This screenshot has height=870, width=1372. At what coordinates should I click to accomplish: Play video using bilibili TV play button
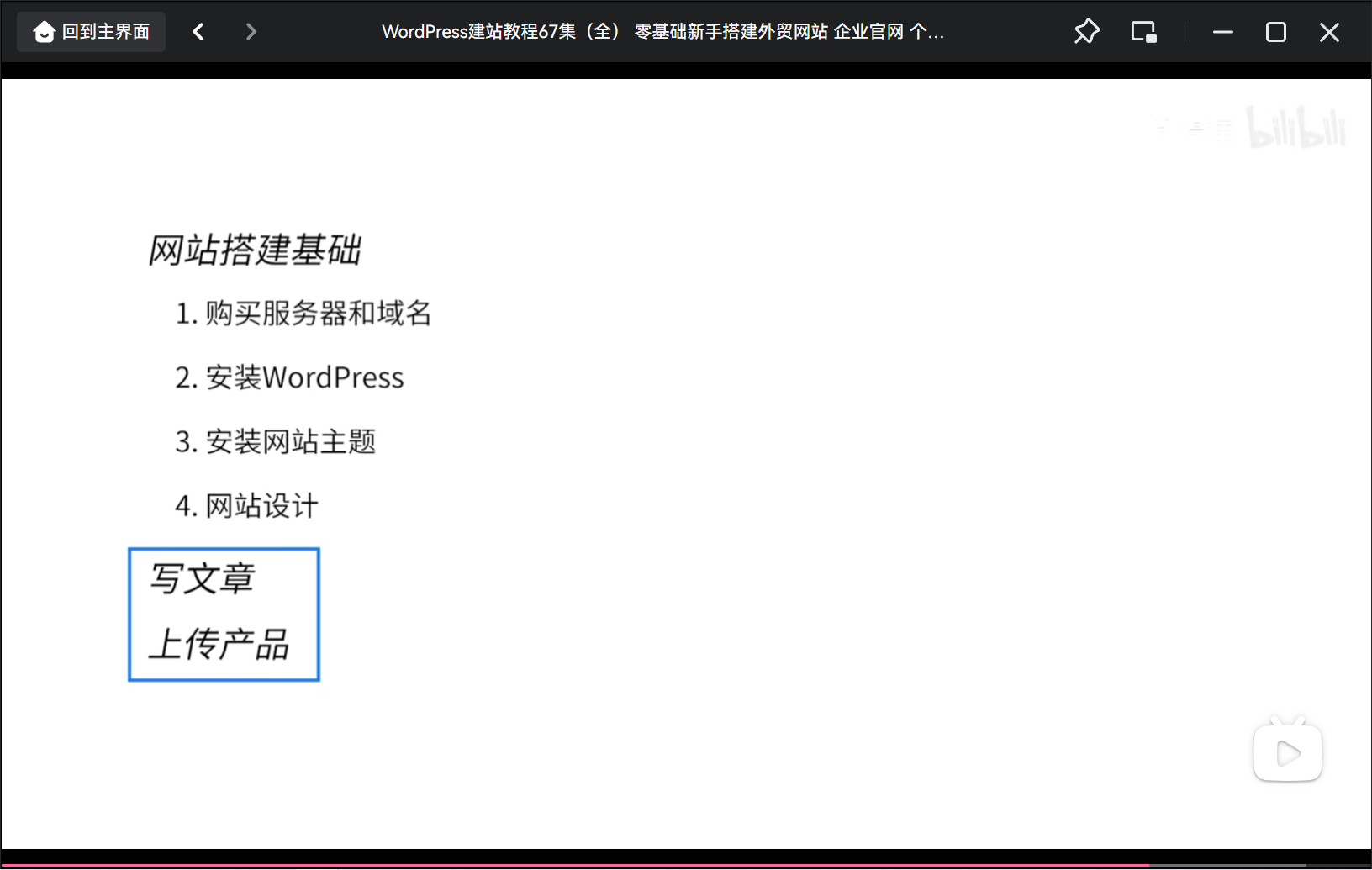[x=1287, y=749]
